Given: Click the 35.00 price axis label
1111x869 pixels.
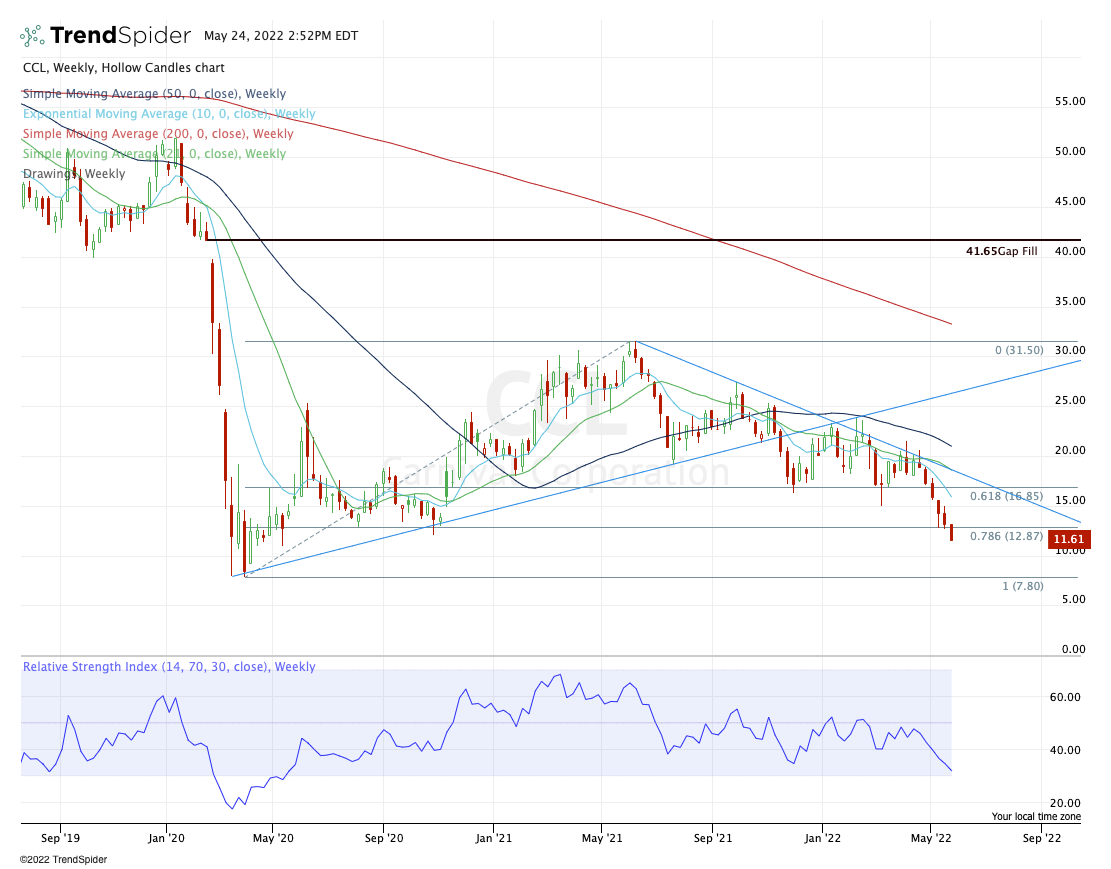Looking at the screenshot, I should [1070, 301].
